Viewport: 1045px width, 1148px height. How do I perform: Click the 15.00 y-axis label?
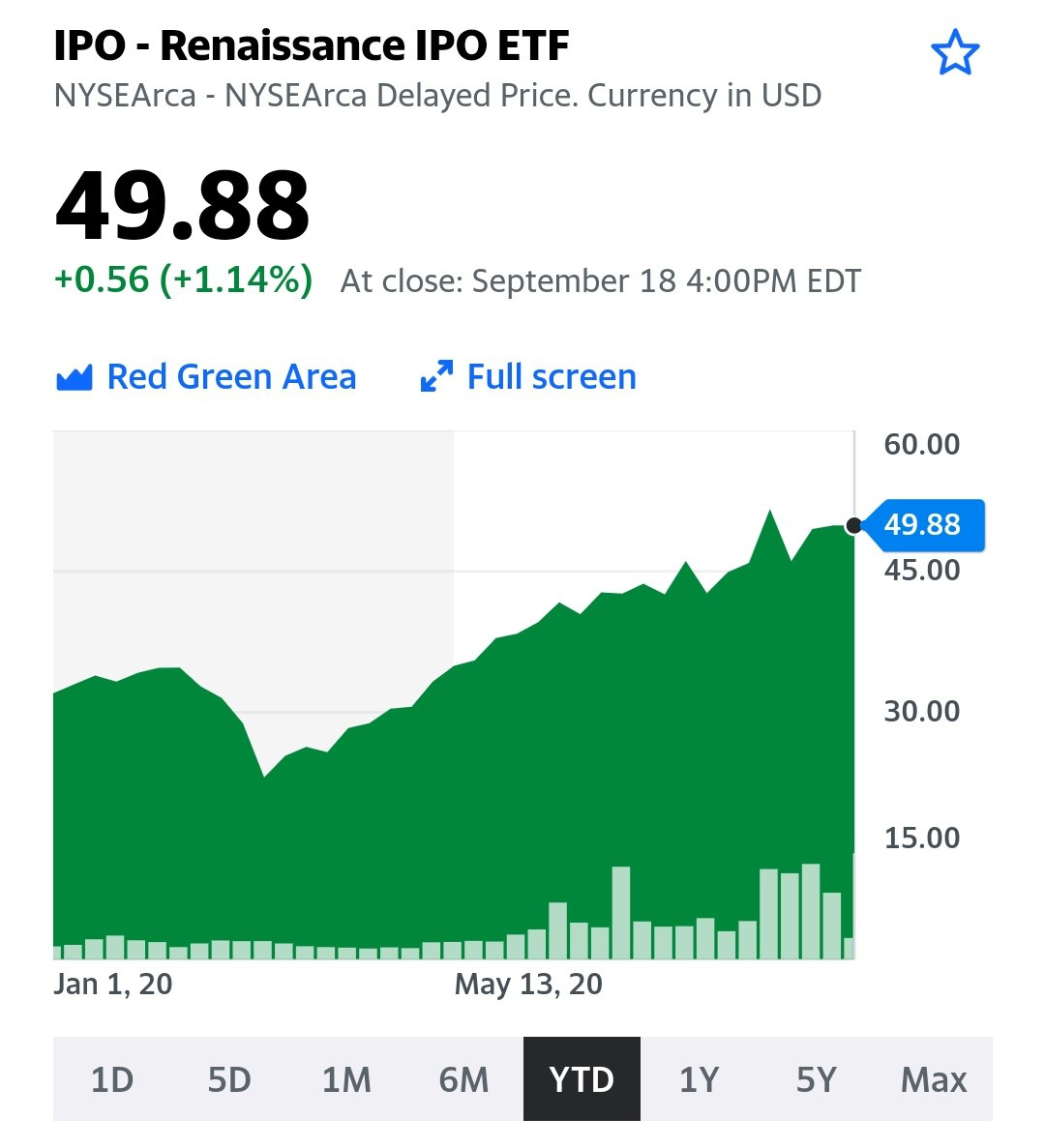(x=922, y=839)
